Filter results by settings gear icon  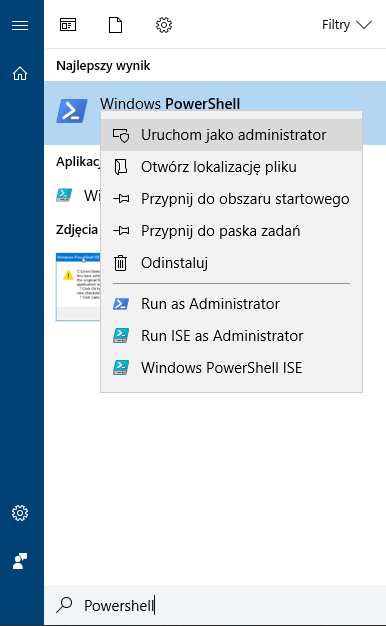(x=164, y=25)
